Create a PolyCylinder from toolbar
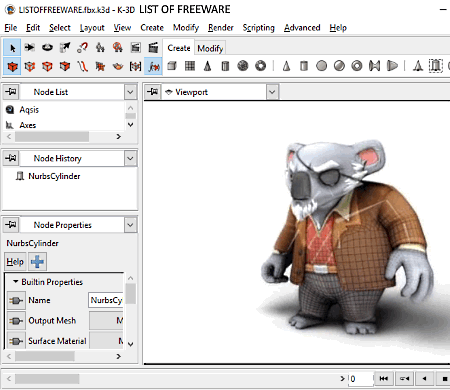 225,66
